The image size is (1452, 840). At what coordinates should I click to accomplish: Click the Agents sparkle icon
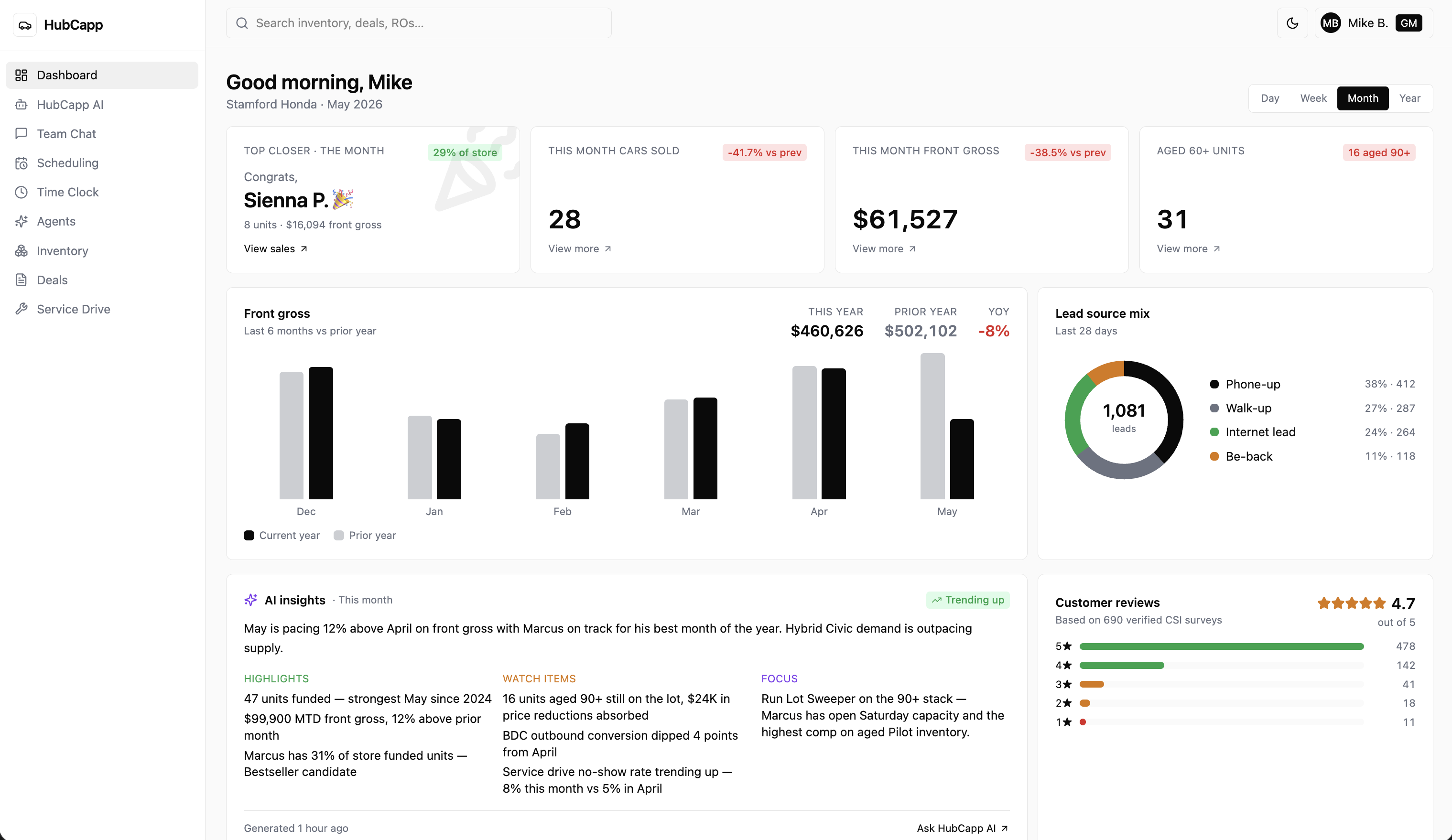pos(22,221)
